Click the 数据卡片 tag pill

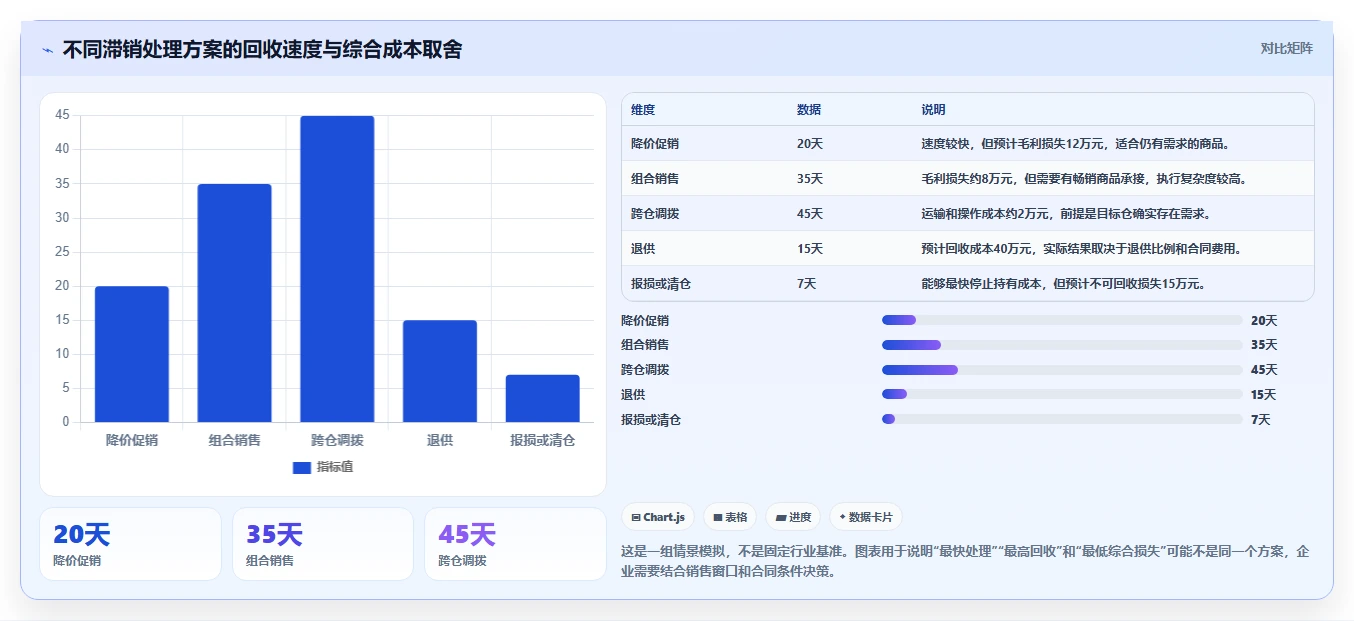[x=866, y=517]
